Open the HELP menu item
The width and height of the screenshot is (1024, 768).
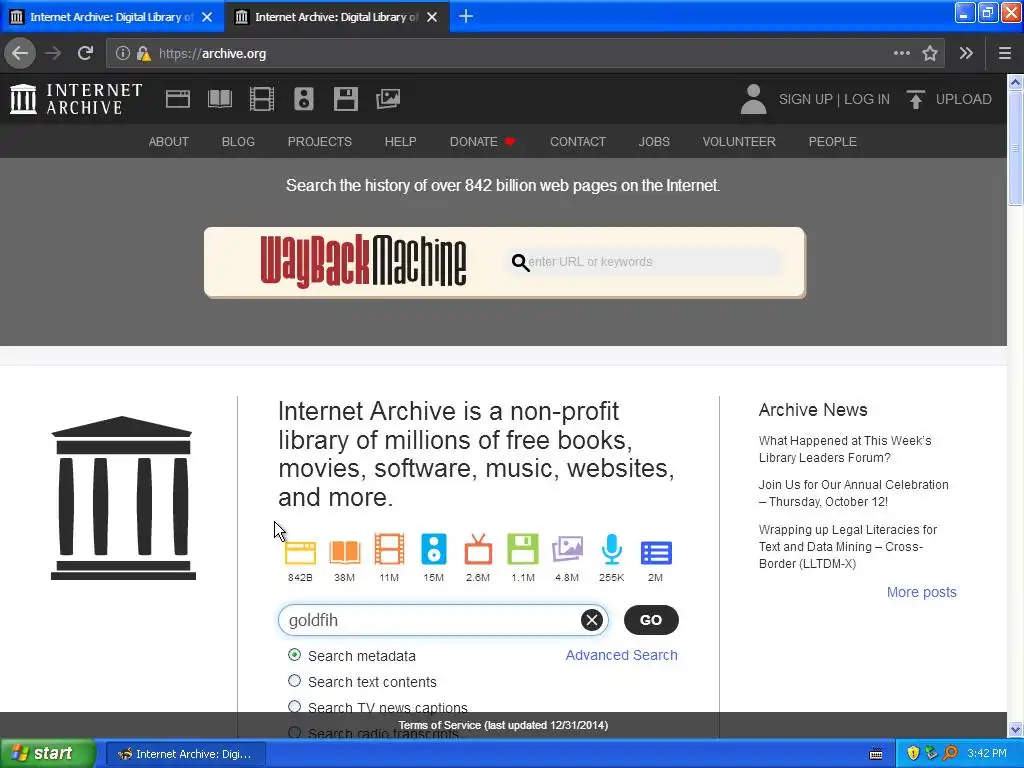400,142
